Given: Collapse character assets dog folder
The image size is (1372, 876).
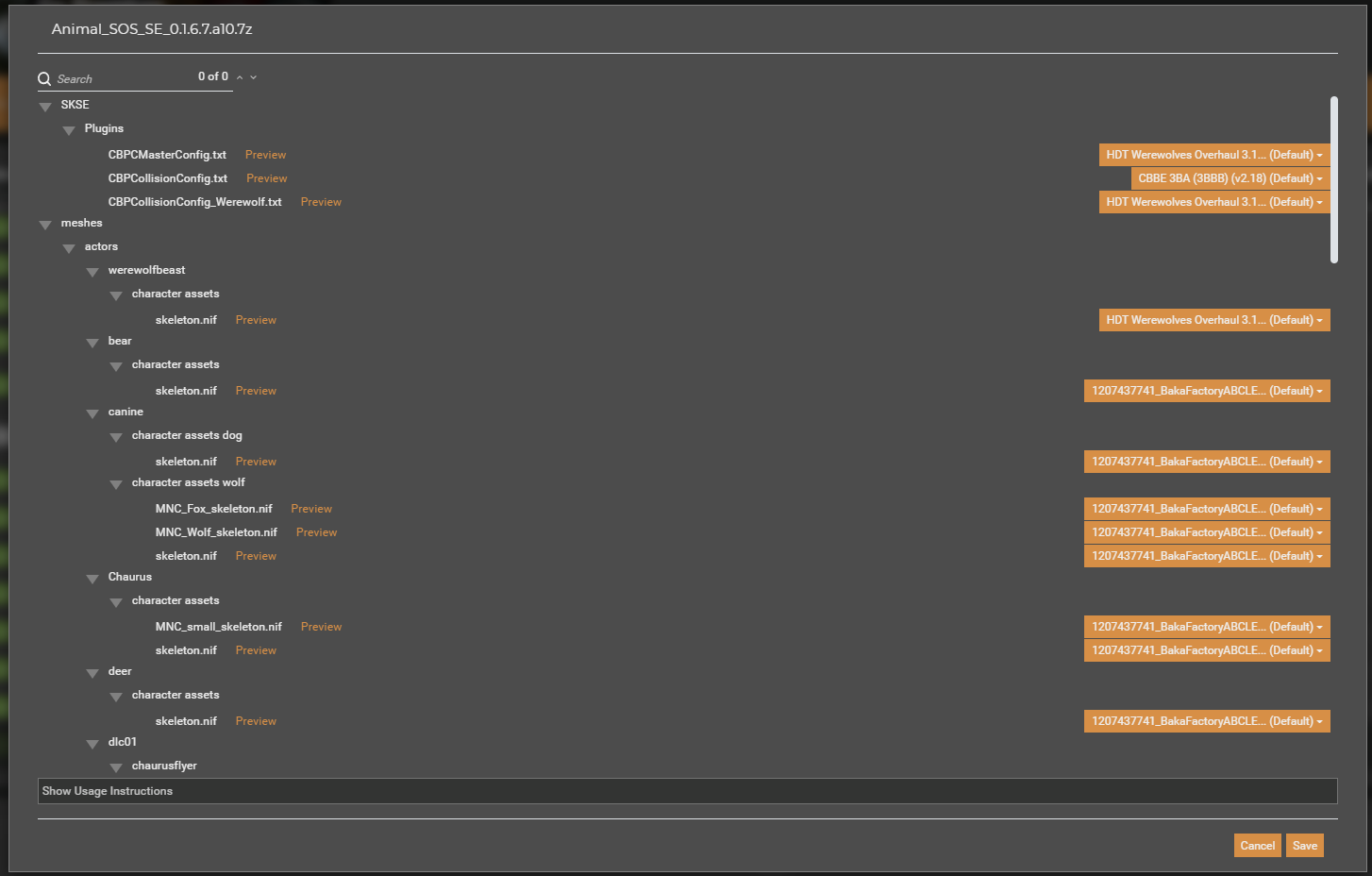Looking at the screenshot, I should click(116, 437).
